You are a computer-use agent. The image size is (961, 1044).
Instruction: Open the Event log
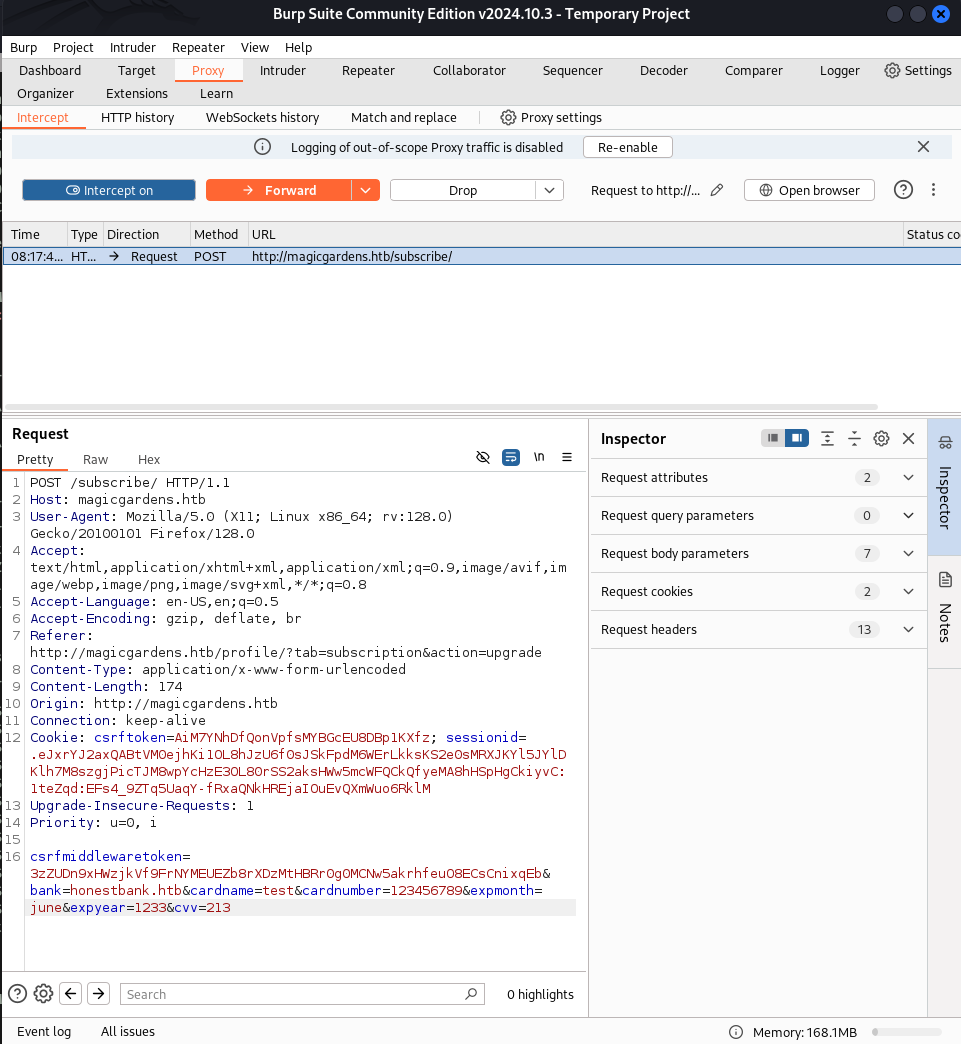click(x=44, y=1031)
